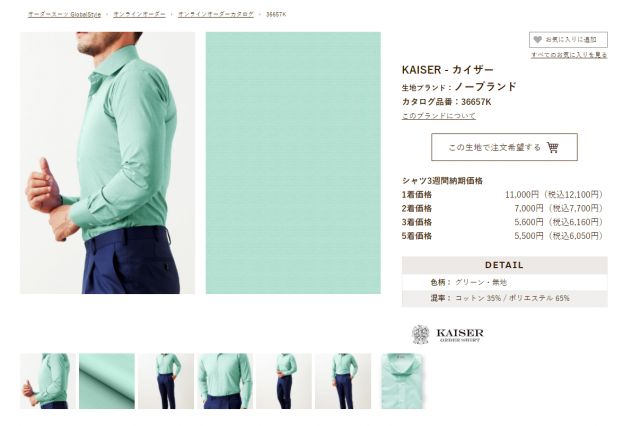Select the side-profile full-body thumbnail
This screenshot has width=640, height=426.
click(284, 381)
